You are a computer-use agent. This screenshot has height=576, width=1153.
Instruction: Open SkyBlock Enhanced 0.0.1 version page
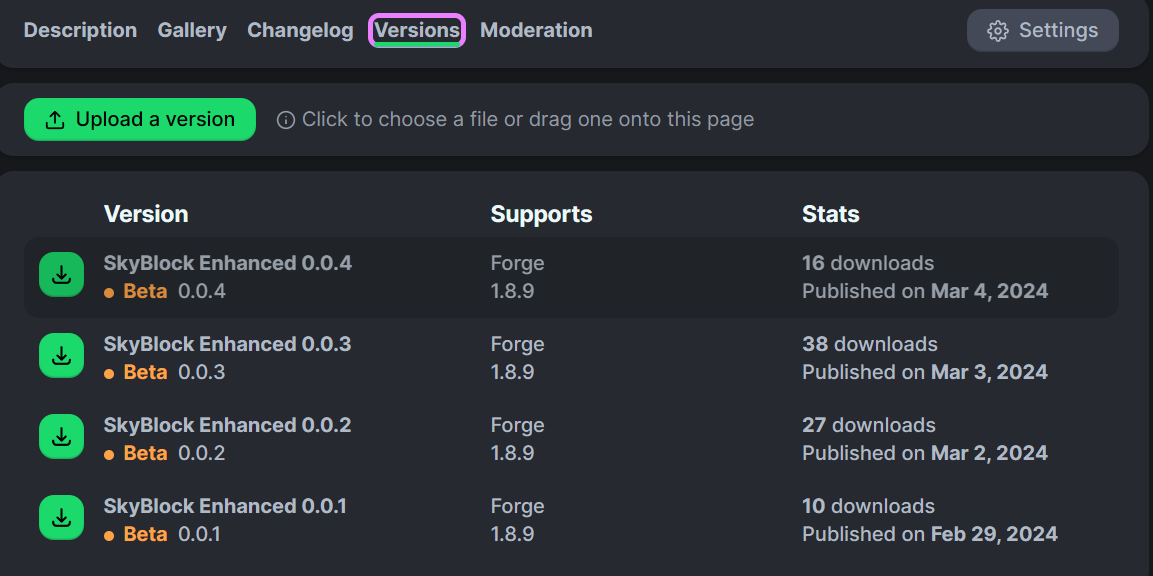(x=225, y=505)
